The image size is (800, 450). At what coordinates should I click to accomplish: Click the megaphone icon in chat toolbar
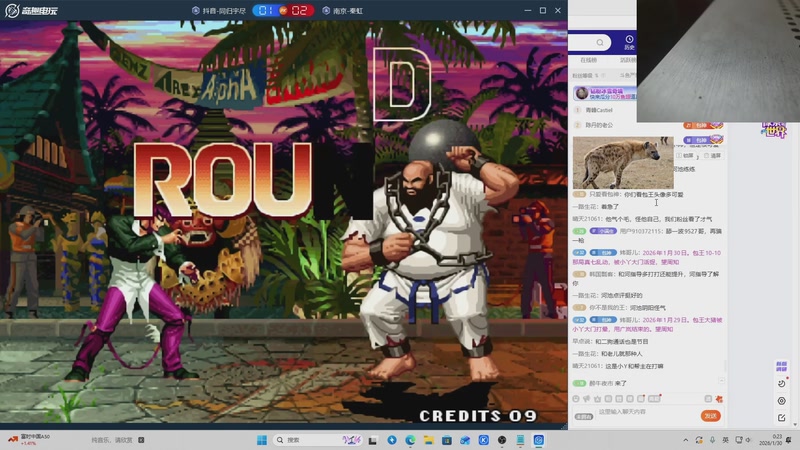[587, 399]
